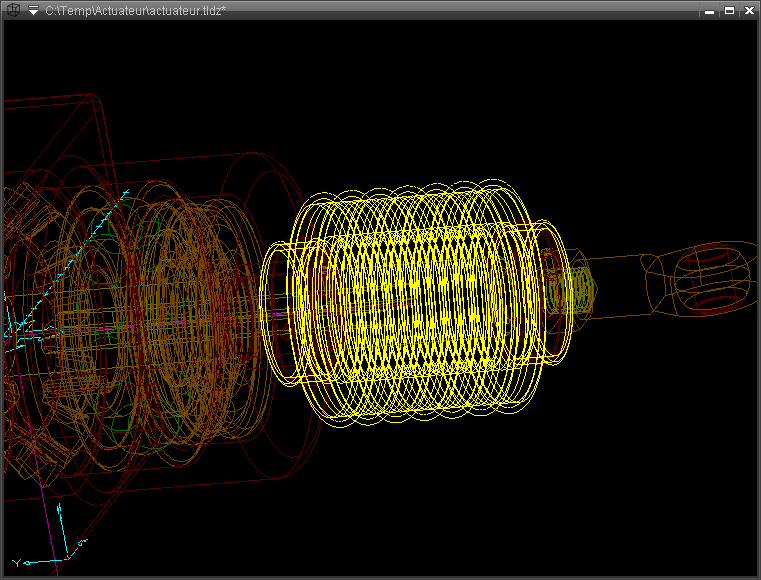The height and width of the screenshot is (580, 761).
Task: Pick the dark red box corner top left
Action: tap(92, 97)
